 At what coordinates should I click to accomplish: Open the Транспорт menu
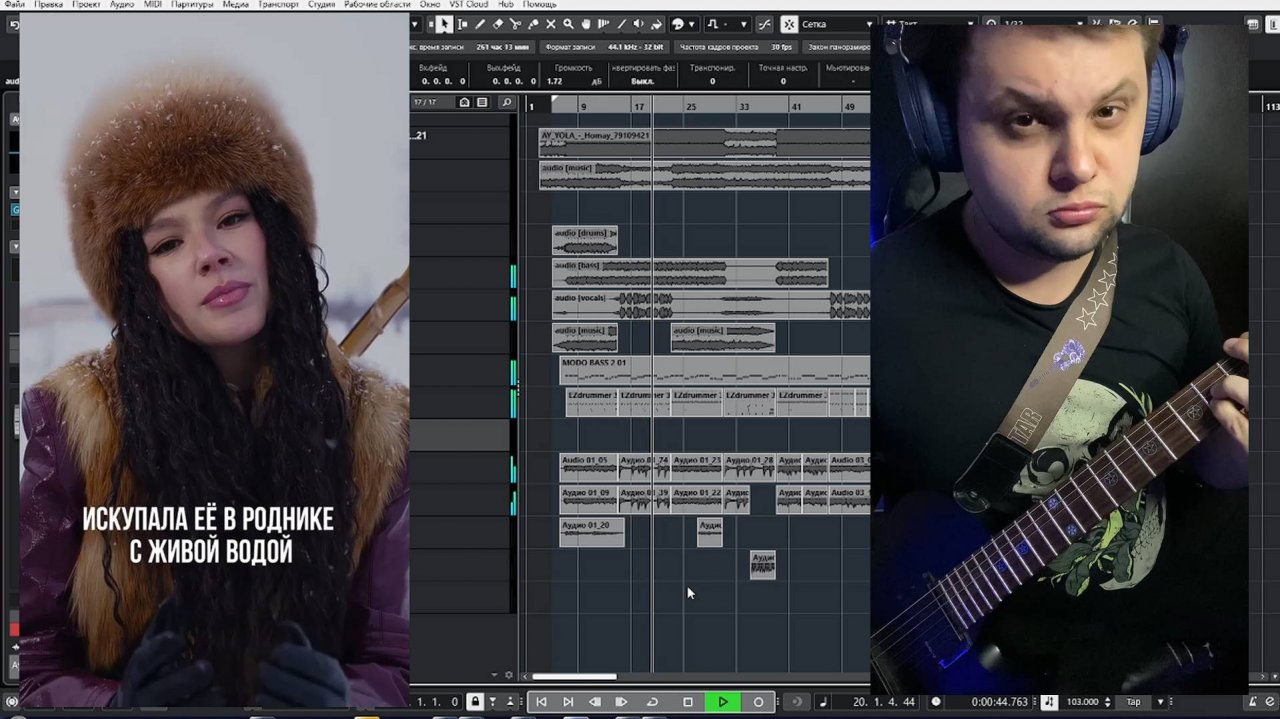(x=278, y=5)
